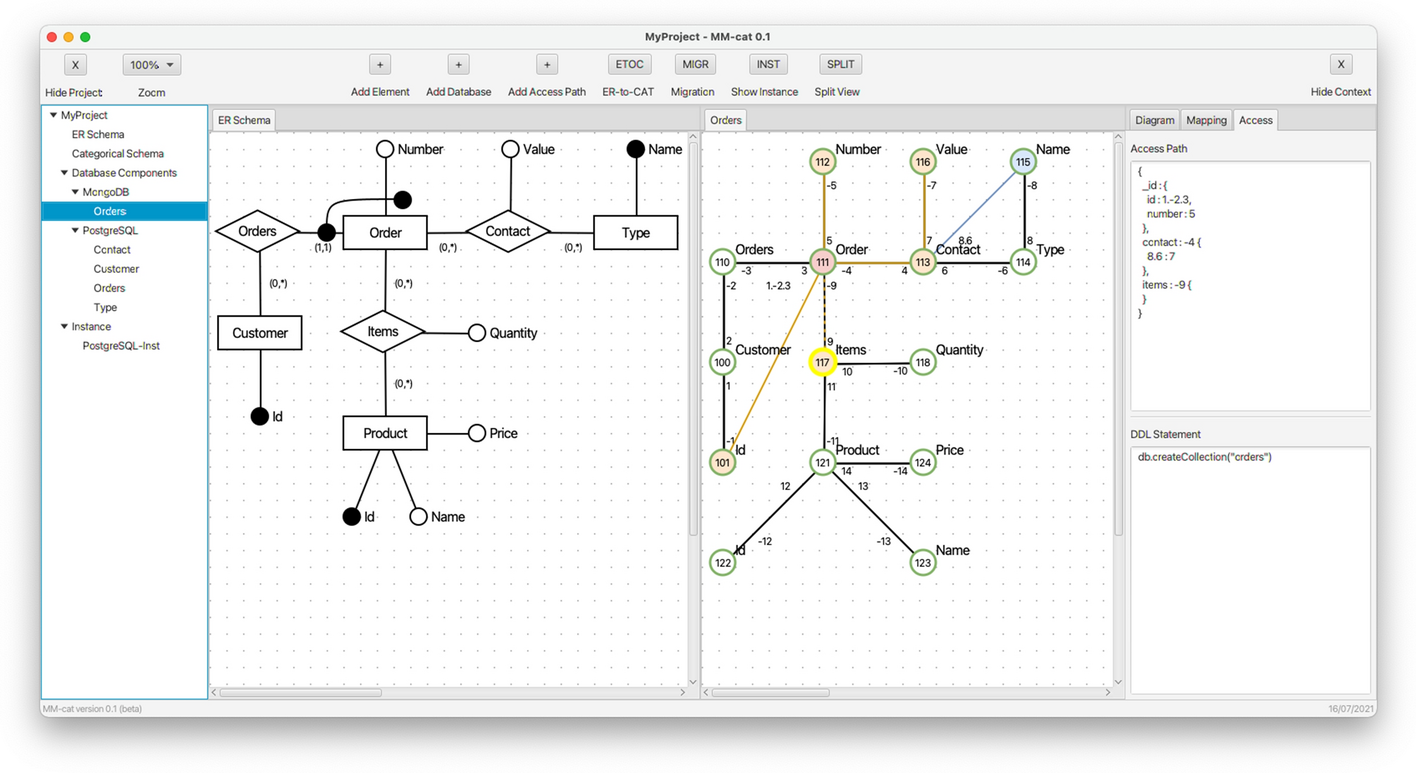Click ER Schema horizontal scrollbar thumb

300,692
